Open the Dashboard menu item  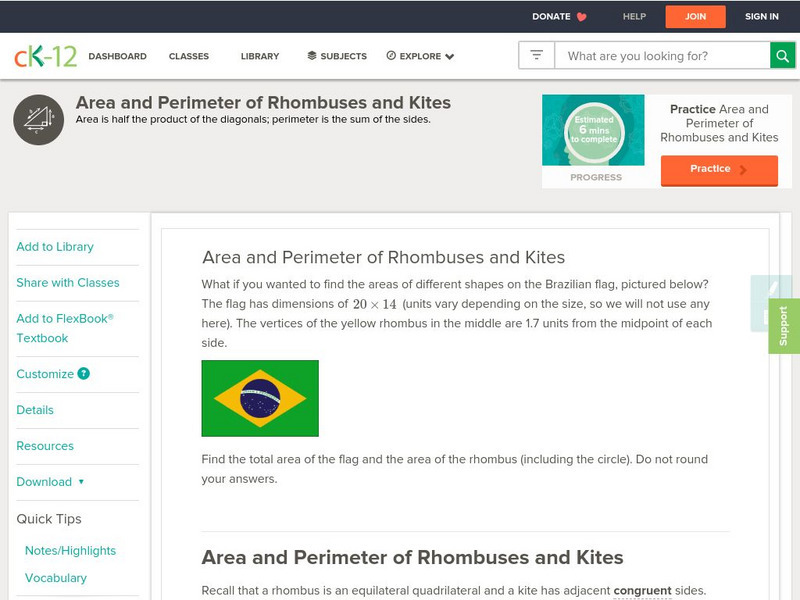[117, 57]
